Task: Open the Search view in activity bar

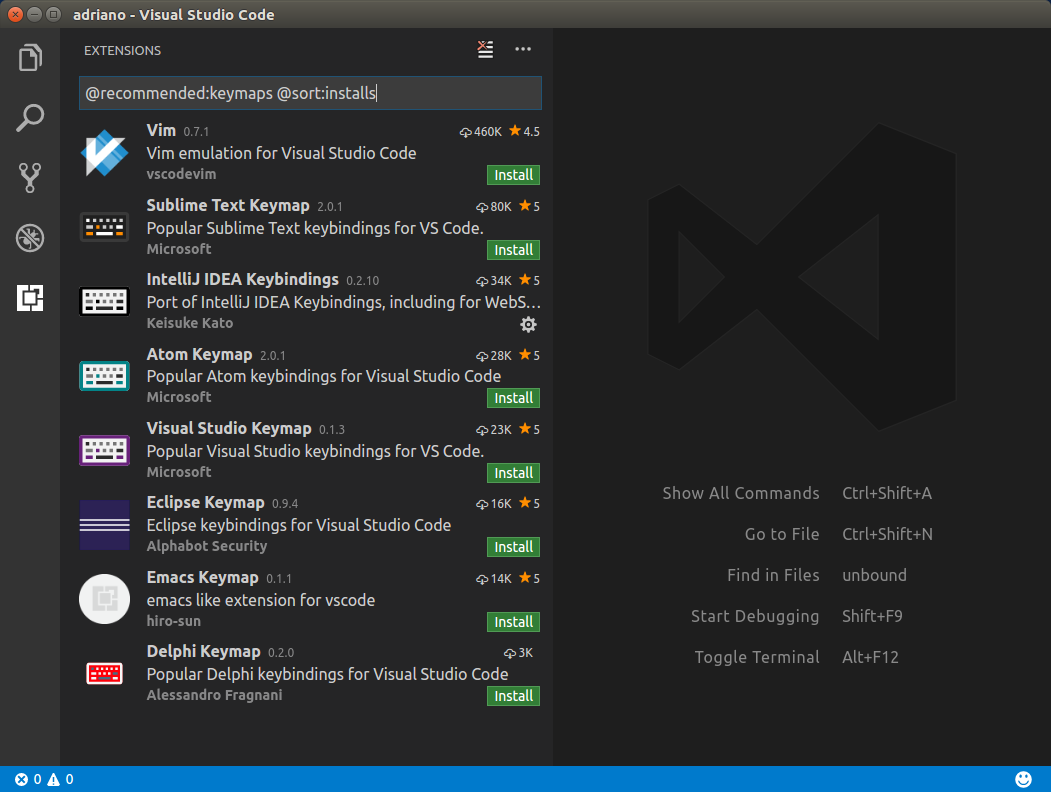Action: click(30, 118)
